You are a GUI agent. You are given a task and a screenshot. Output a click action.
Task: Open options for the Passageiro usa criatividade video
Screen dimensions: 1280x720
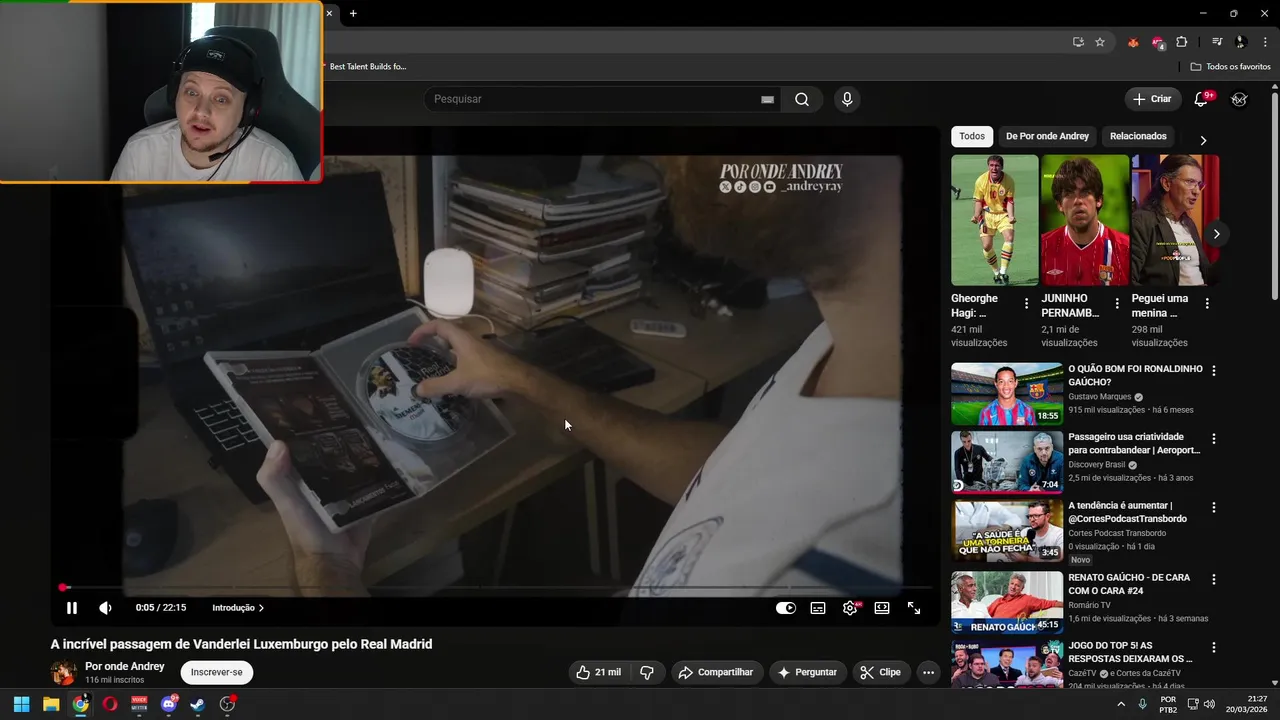(1214, 438)
